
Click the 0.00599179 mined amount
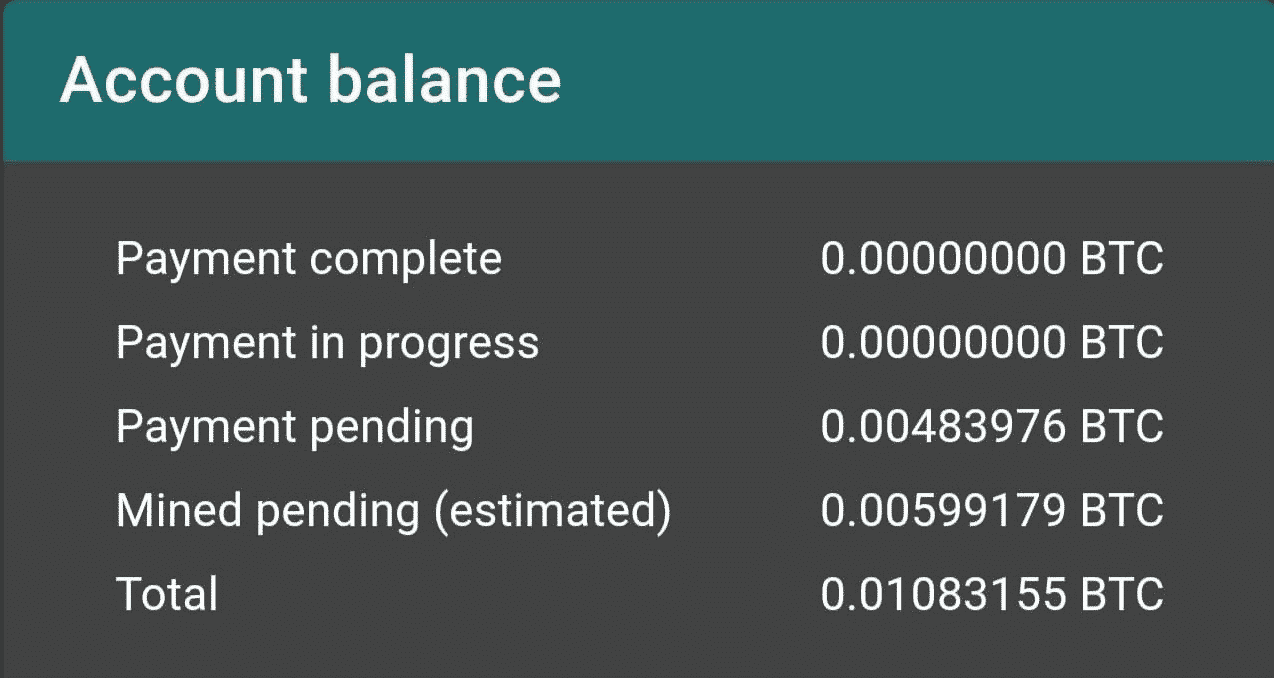point(943,511)
